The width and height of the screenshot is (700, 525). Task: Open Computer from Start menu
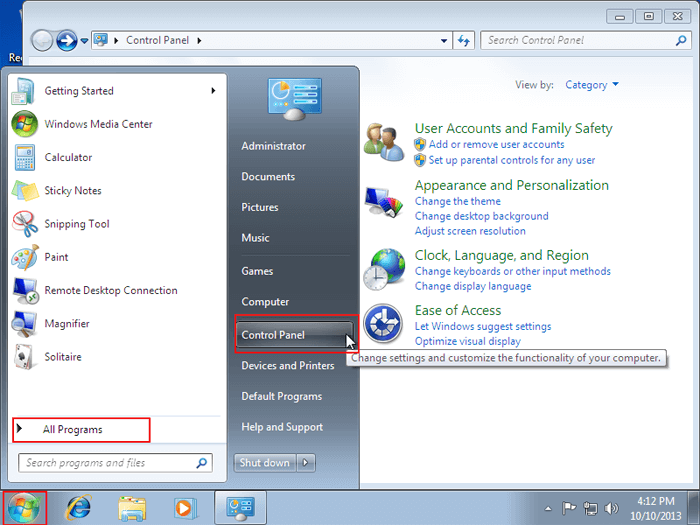click(x=265, y=302)
